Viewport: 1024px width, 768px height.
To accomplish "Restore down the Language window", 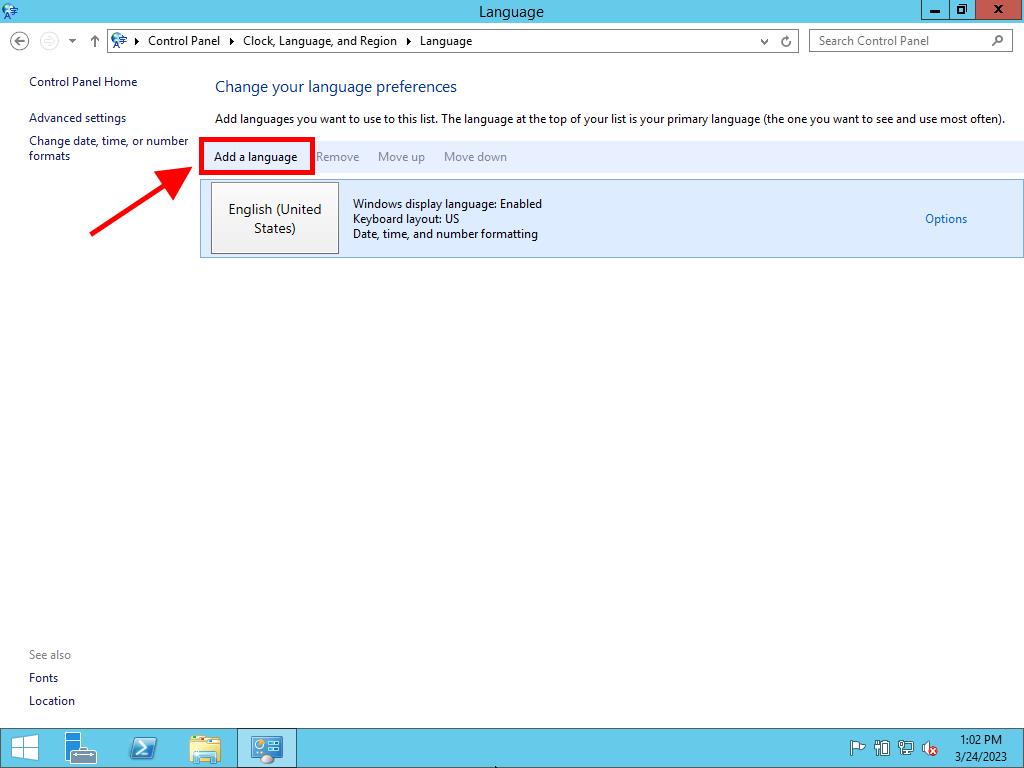I will point(962,10).
